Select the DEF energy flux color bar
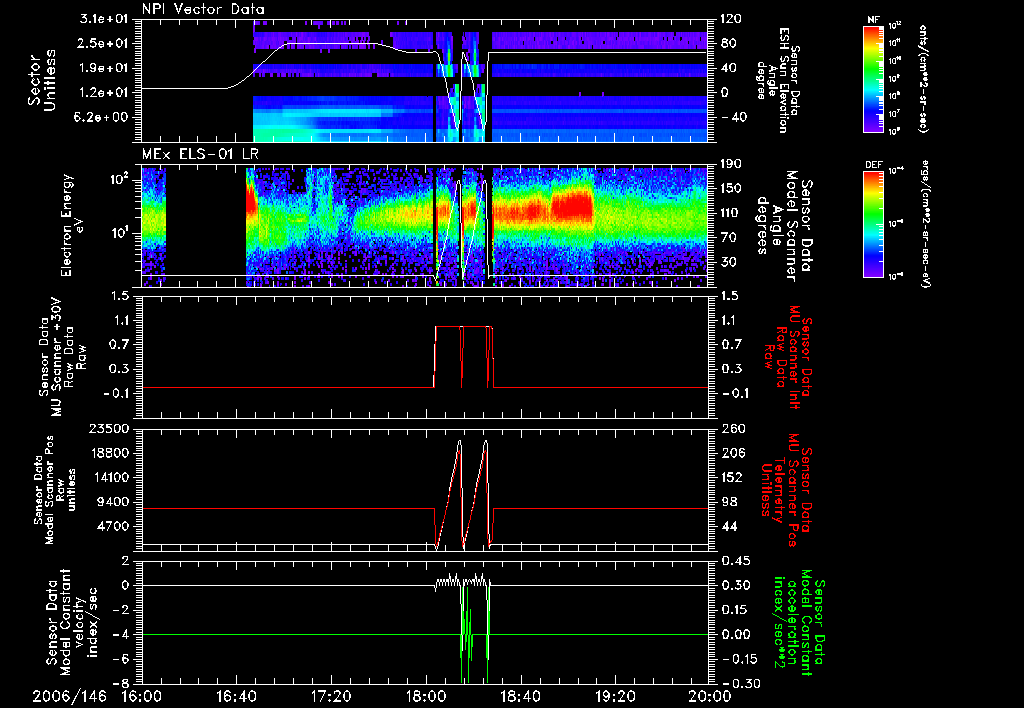This screenshot has width=1024, height=708. click(874, 224)
